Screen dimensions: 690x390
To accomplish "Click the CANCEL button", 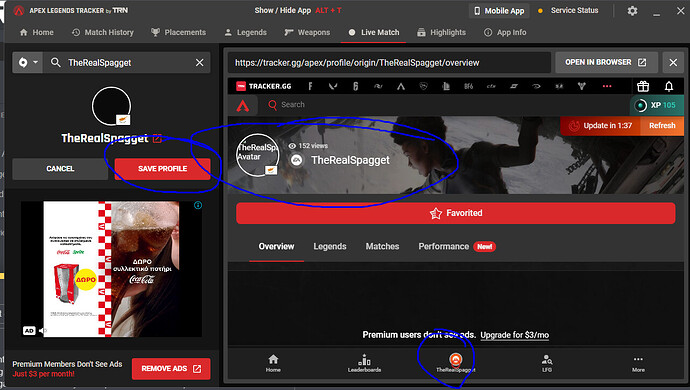I will pos(60,169).
